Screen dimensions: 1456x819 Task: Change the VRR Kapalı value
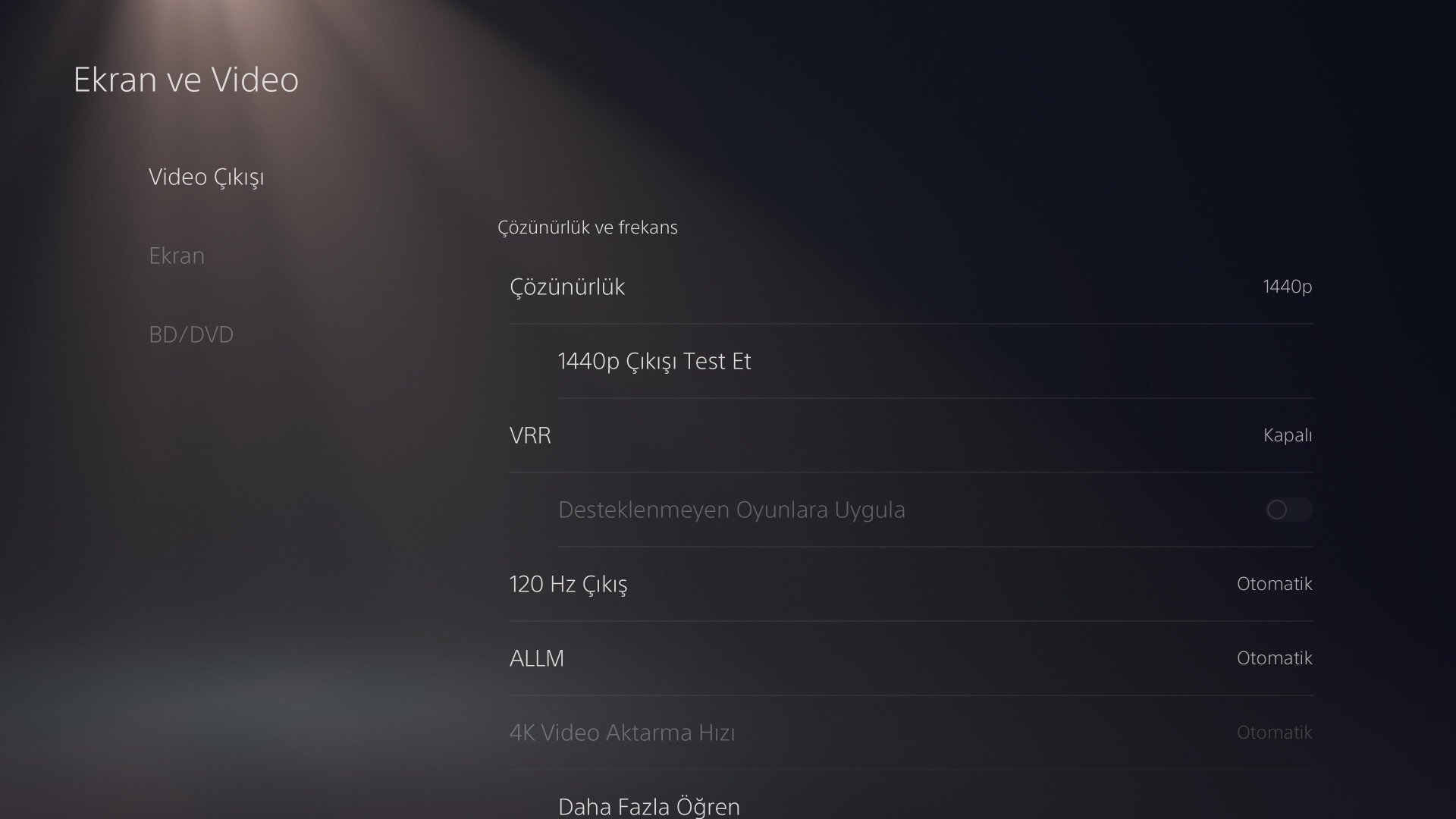1288,435
